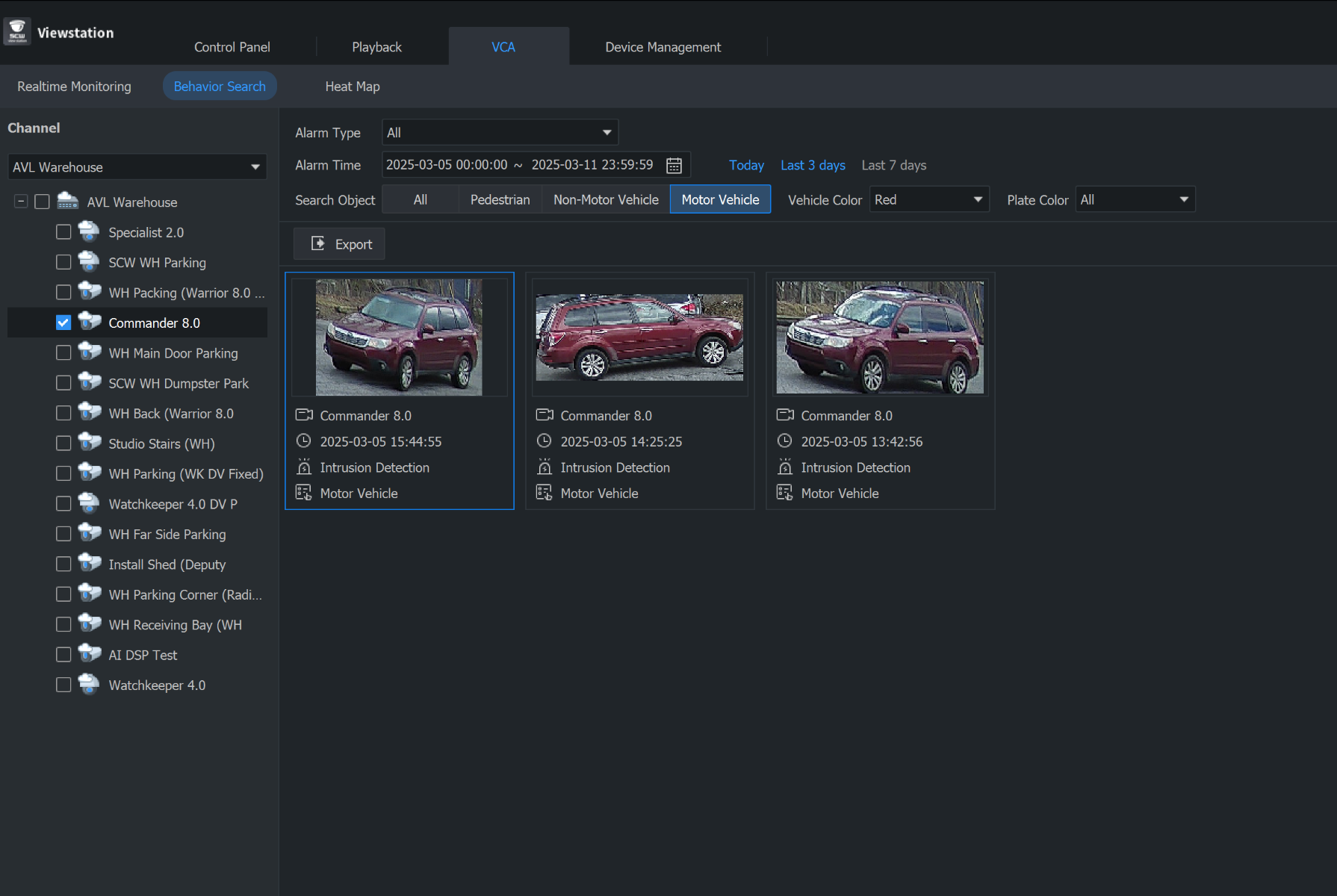The height and width of the screenshot is (896, 1337).
Task: Switch to the Playback tab
Action: click(376, 47)
